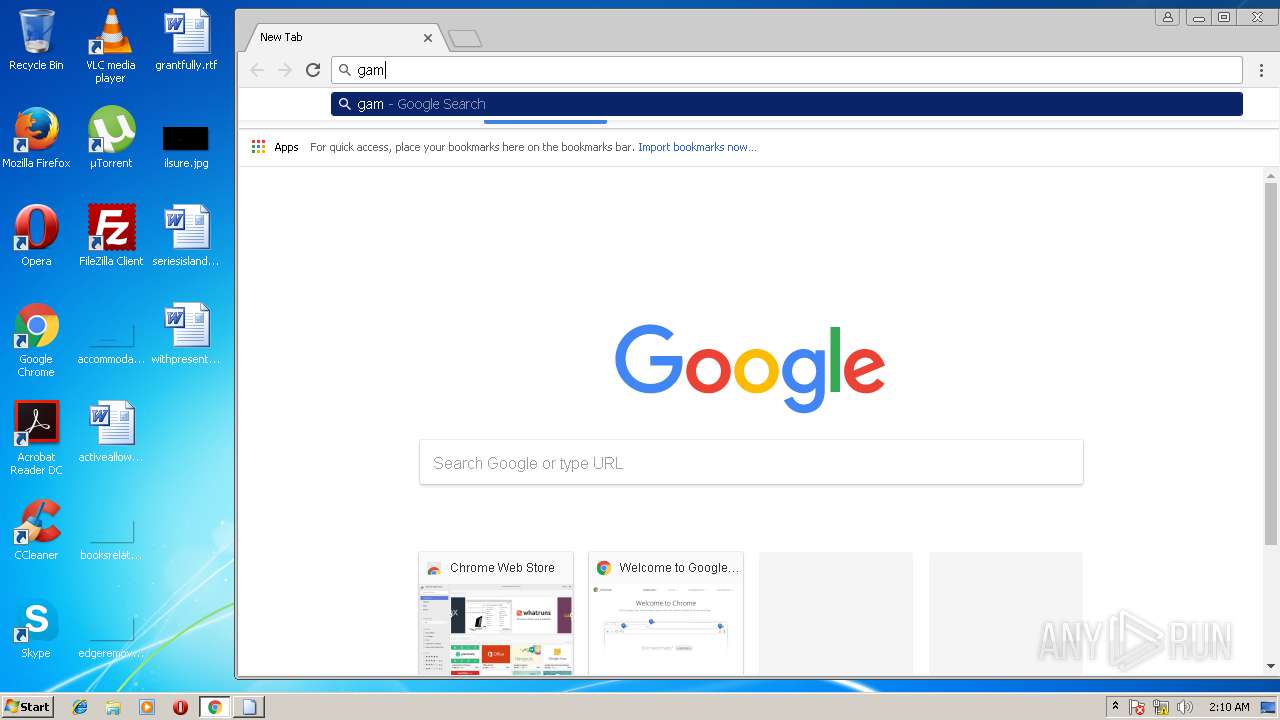The image size is (1280, 720).
Task: Select the Skype desktop shortcut
Action: (x=36, y=628)
